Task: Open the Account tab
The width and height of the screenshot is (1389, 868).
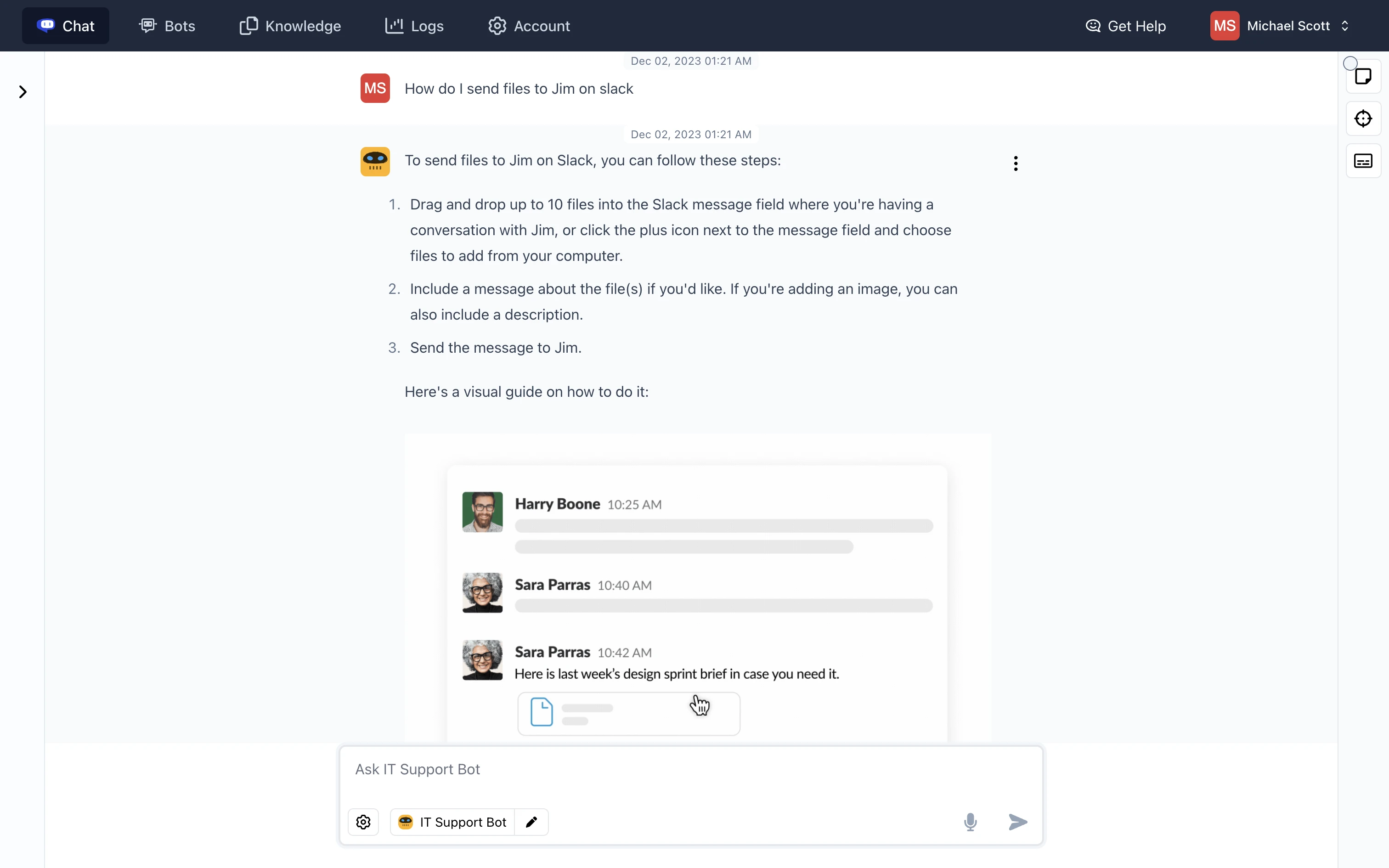Action: pos(529,26)
